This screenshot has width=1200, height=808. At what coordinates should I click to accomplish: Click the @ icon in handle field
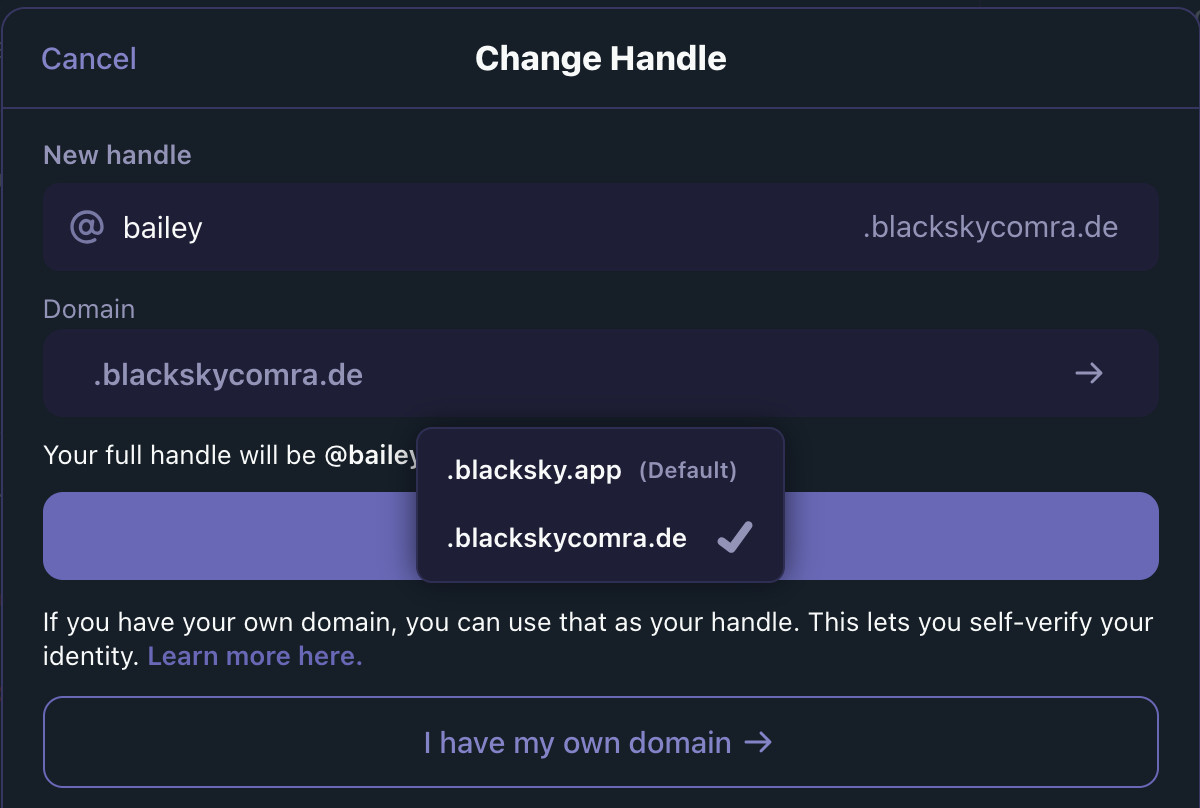(86, 227)
